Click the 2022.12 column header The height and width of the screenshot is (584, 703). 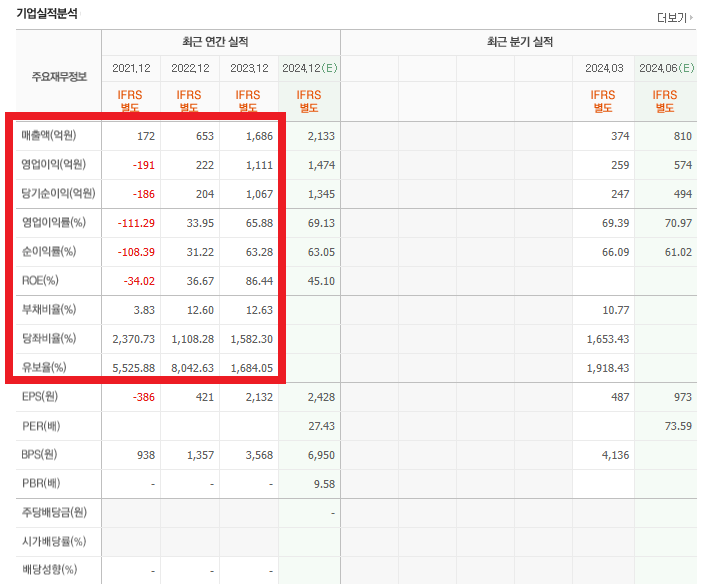tap(191, 68)
